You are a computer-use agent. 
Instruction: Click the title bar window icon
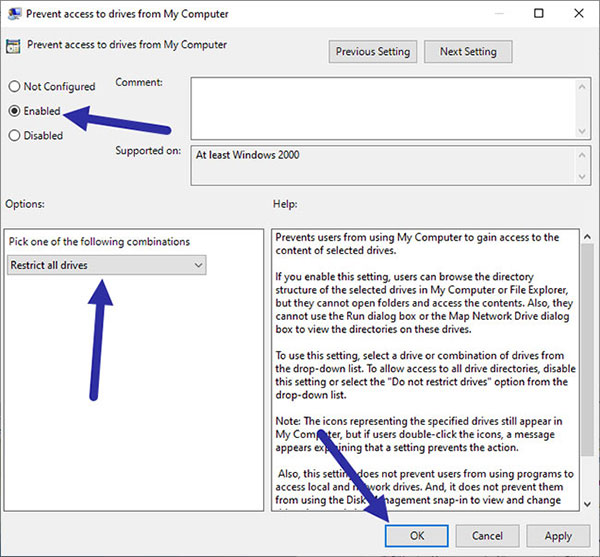[x=15, y=14]
